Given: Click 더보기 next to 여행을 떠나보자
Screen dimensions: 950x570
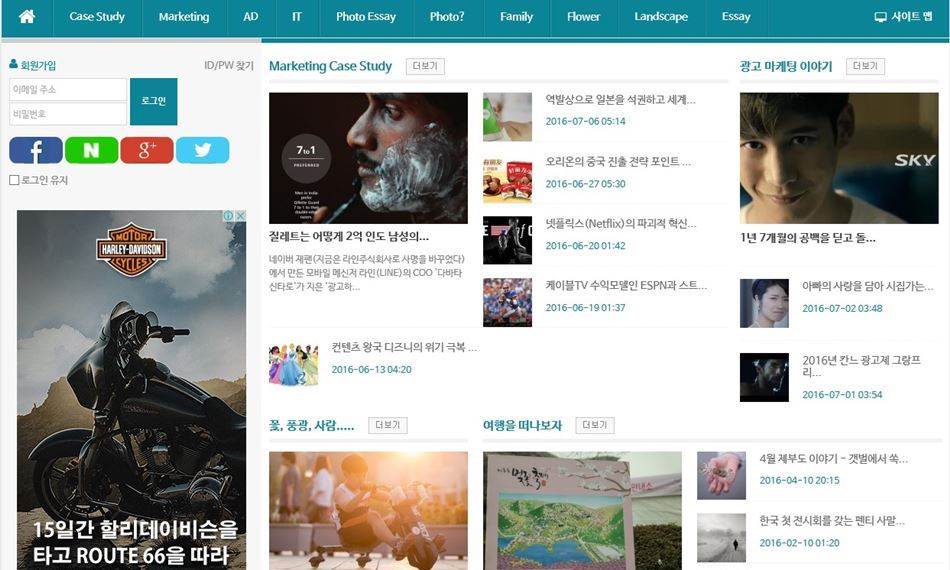Looking at the screenshot, I should (x=595, y=425).
